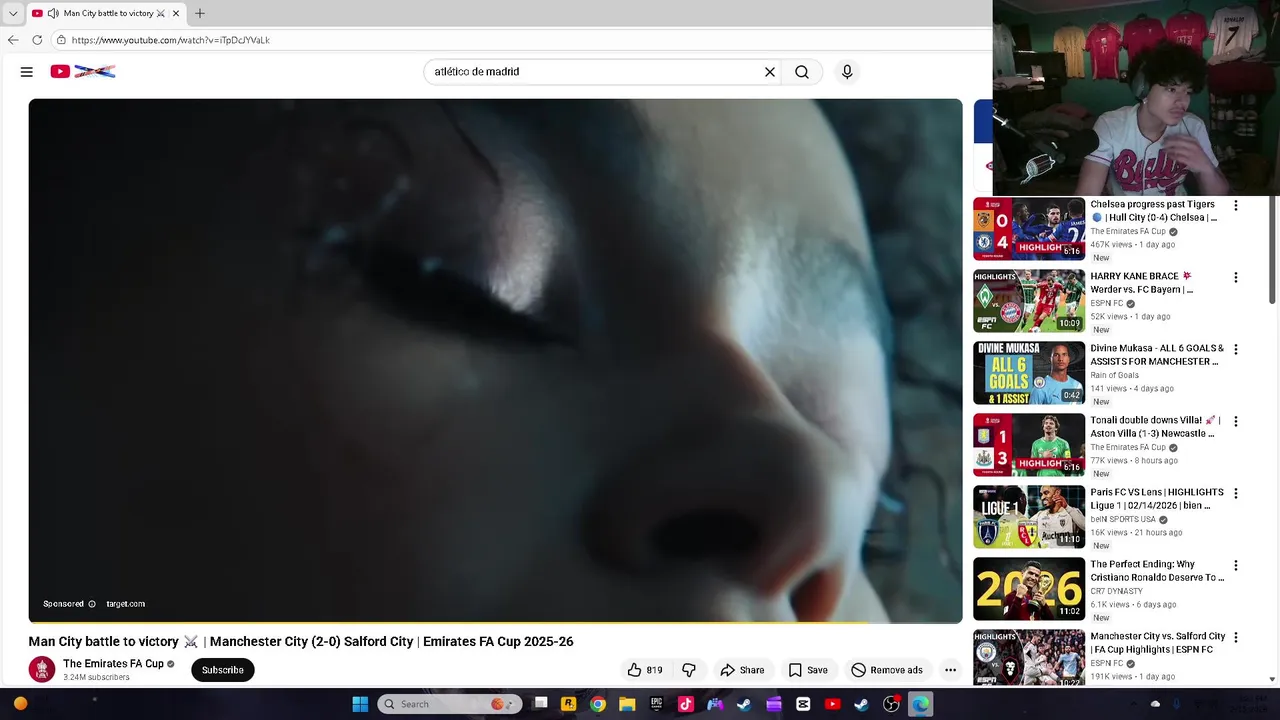Viewport: 1280px width, 720px height.
Task: Go back with the browser back arrow
Action: pos(13,40)
